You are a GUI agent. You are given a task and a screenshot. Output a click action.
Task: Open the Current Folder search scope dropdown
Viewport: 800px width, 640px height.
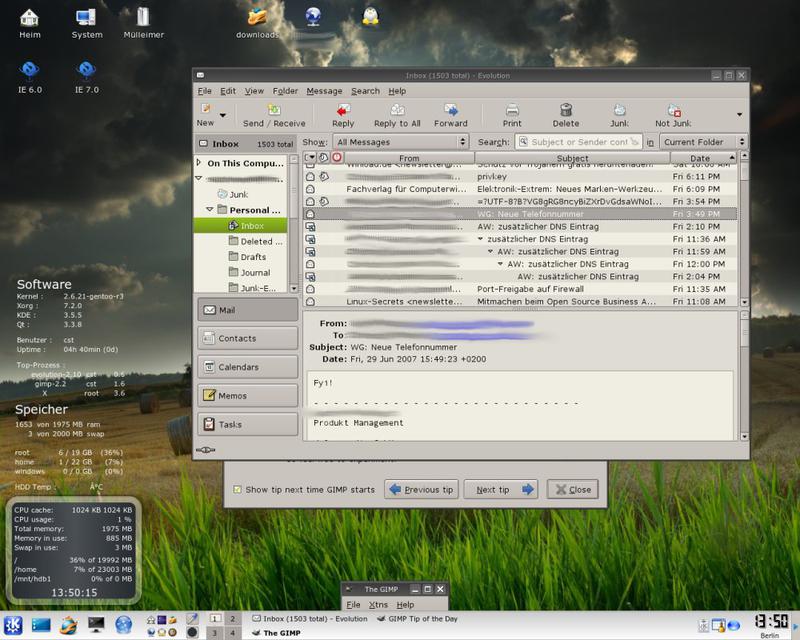[x=703, y=142]
